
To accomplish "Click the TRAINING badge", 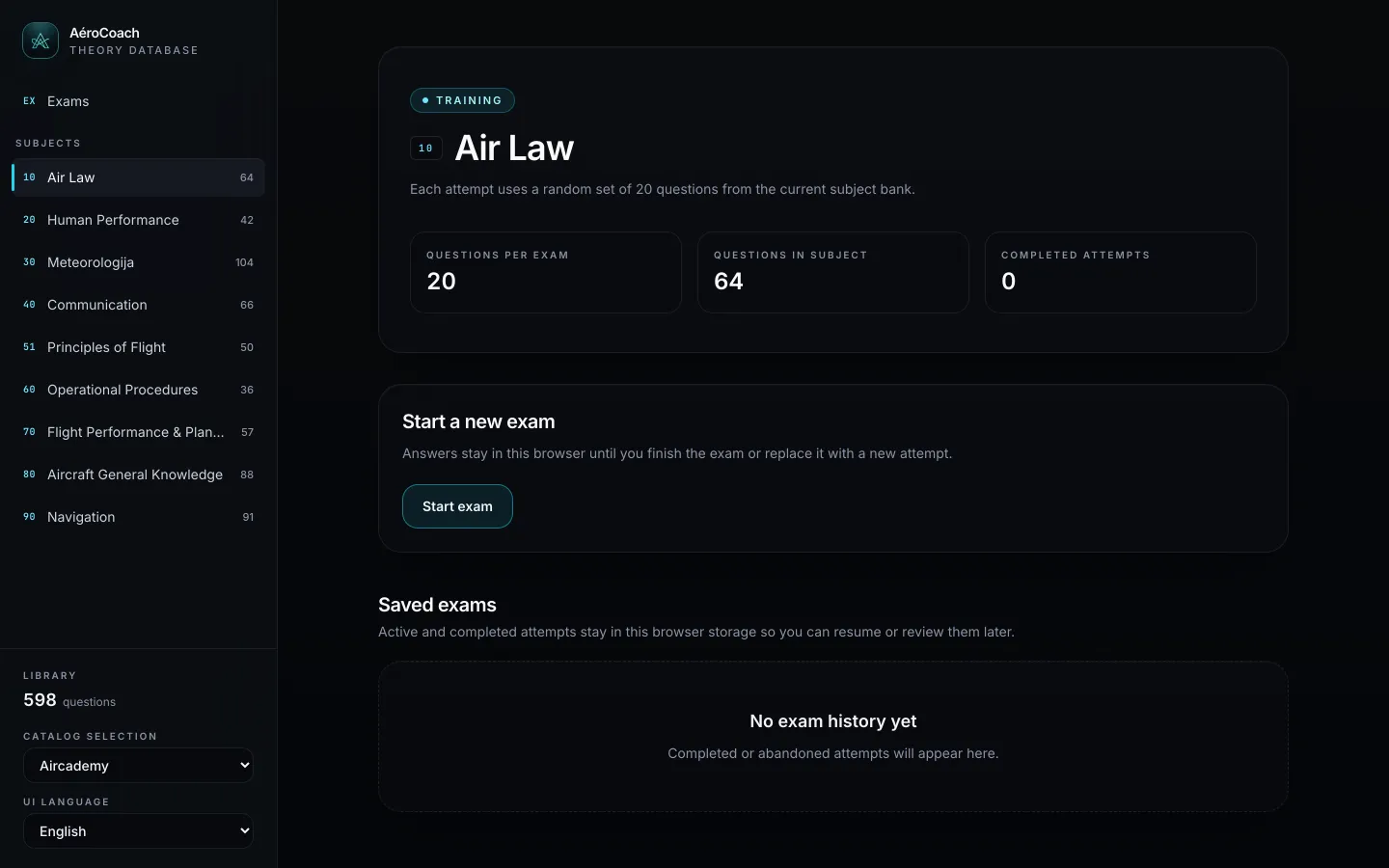I will 462,100.
